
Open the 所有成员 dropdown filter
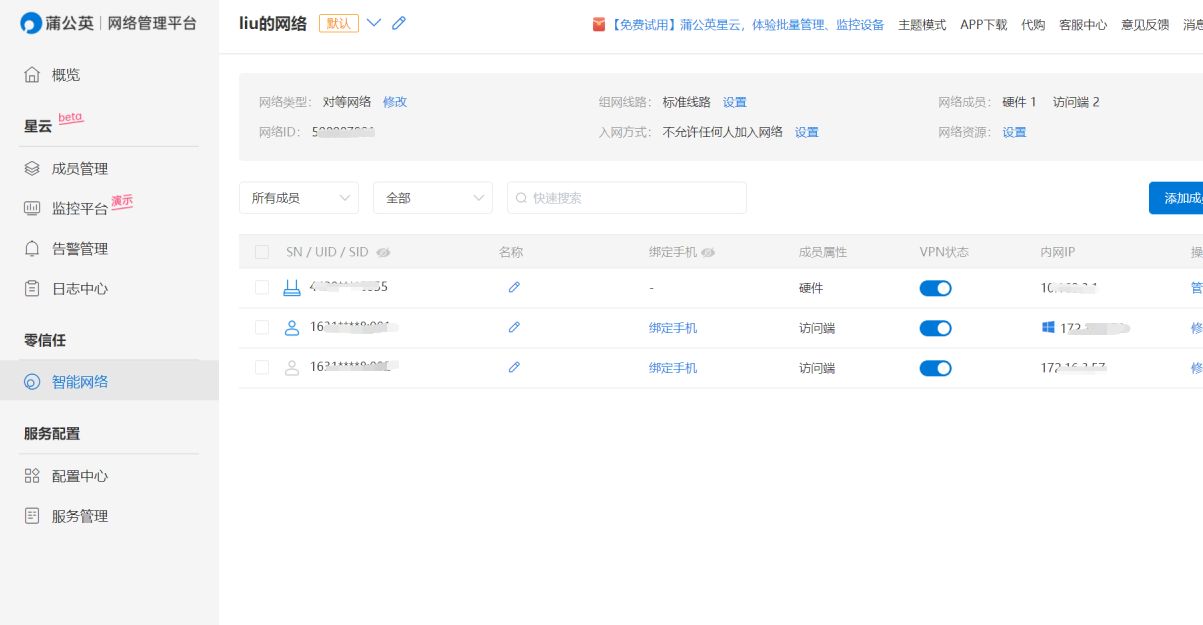pos(298,198)
